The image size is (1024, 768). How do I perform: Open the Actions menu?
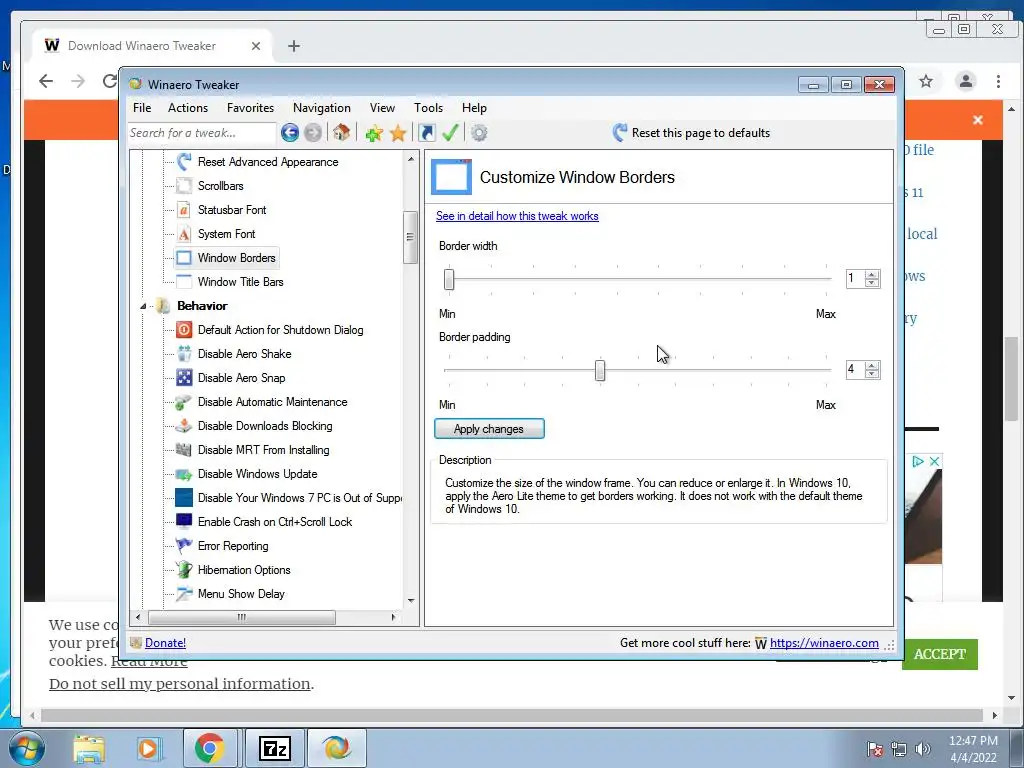click(188, 108)
